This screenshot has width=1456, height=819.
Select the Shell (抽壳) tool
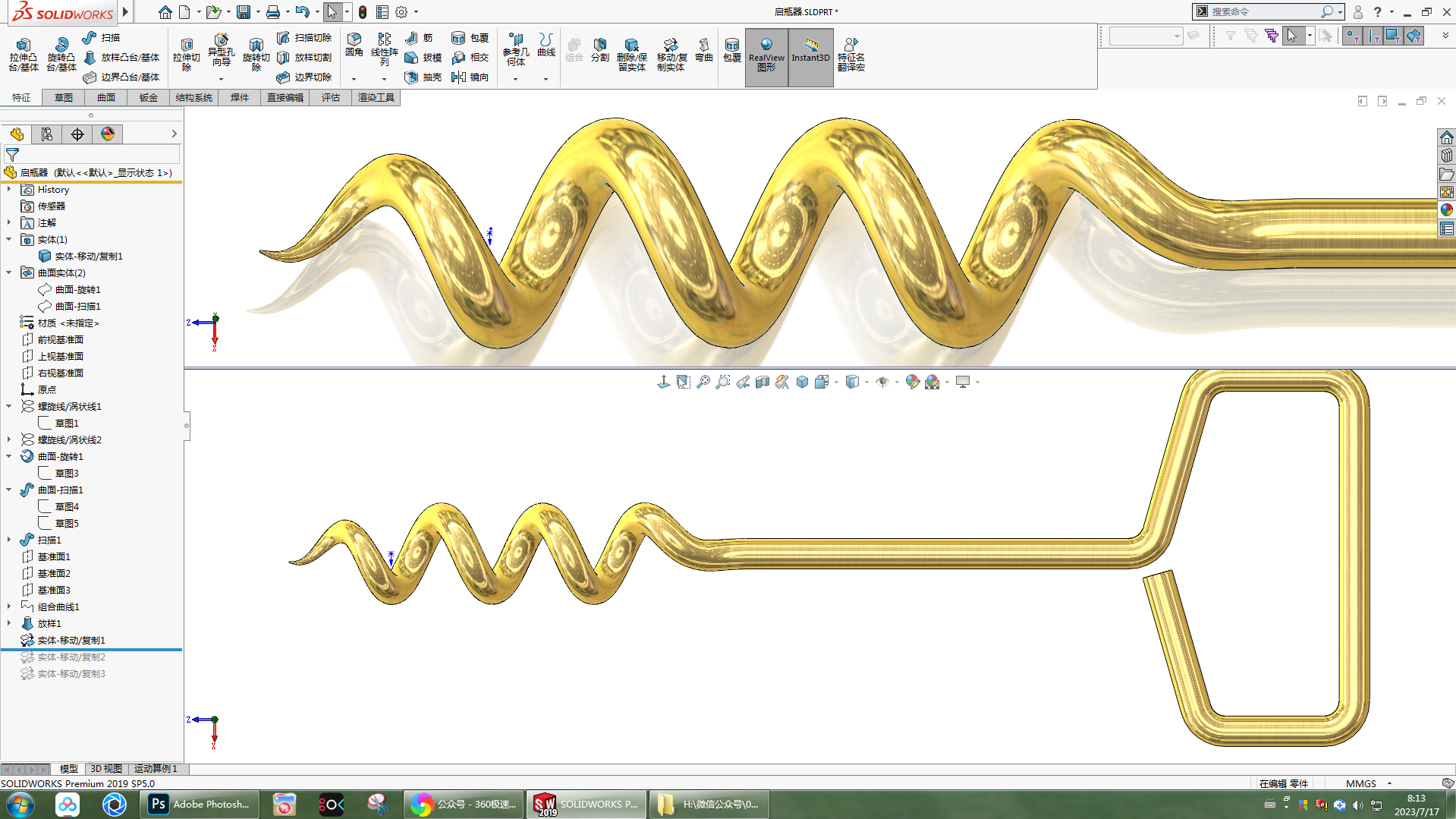coord(423,77)
